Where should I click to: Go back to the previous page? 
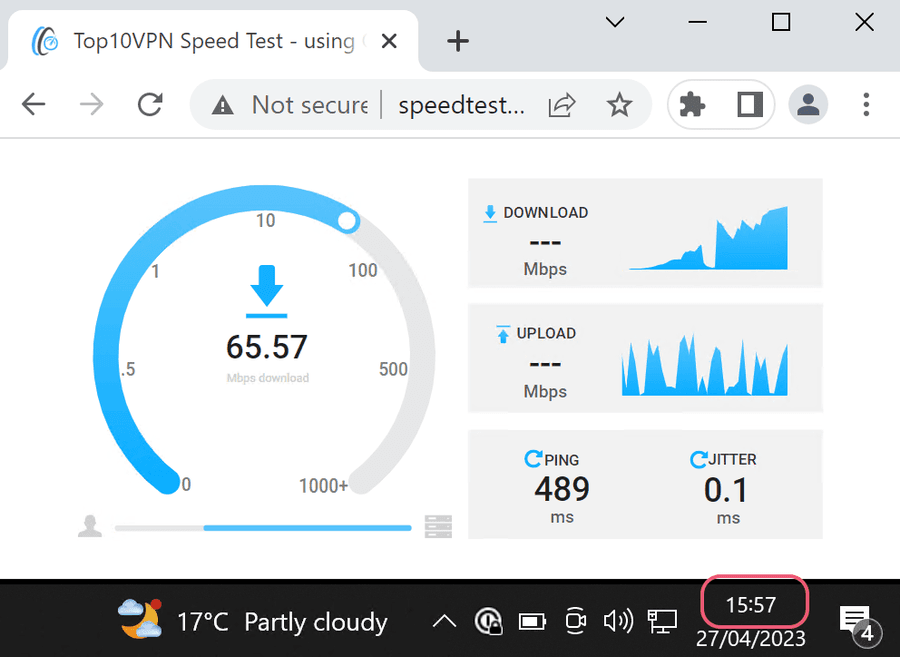[x=34, y=105]
